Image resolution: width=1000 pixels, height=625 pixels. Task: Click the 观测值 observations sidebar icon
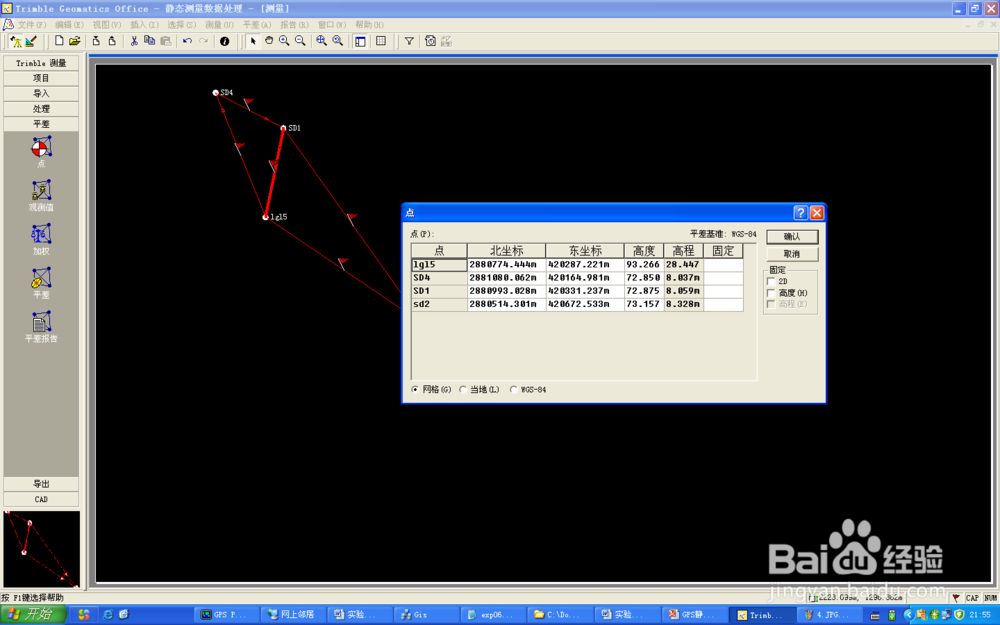pyautogui.click(x=41, y=195)
